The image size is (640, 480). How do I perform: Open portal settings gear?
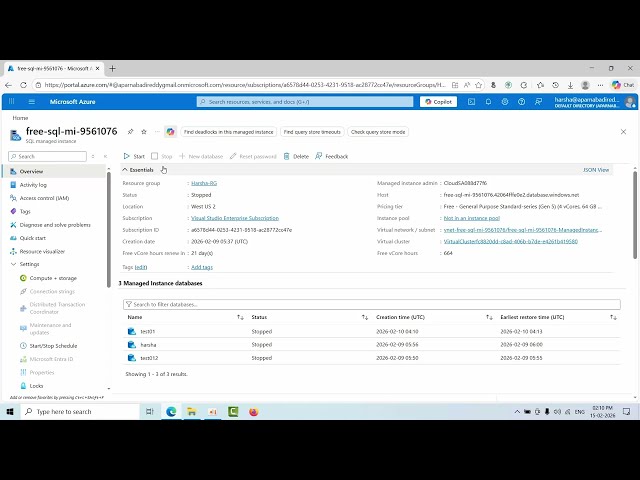[505, 102]
